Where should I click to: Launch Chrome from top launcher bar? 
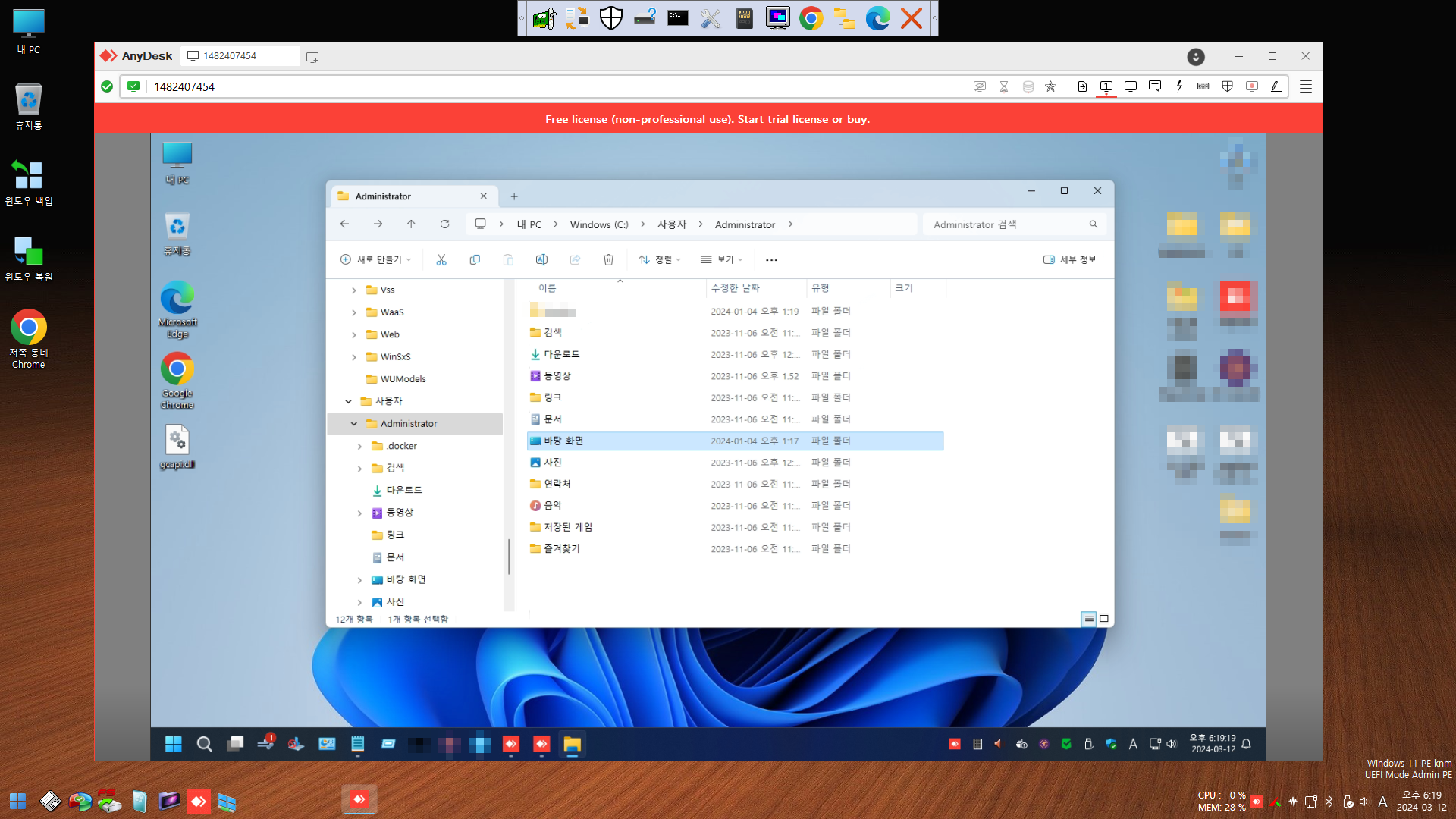point(811,18)
